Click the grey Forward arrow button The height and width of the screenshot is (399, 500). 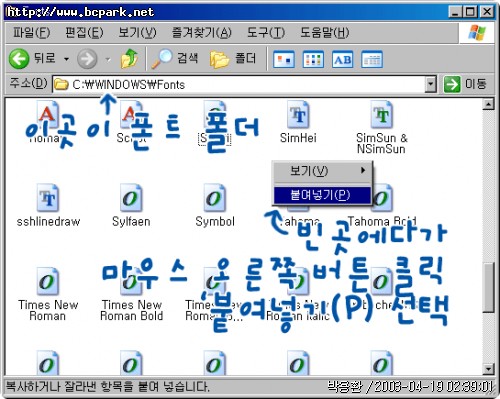pyautogui.click(x=87, y=59)
